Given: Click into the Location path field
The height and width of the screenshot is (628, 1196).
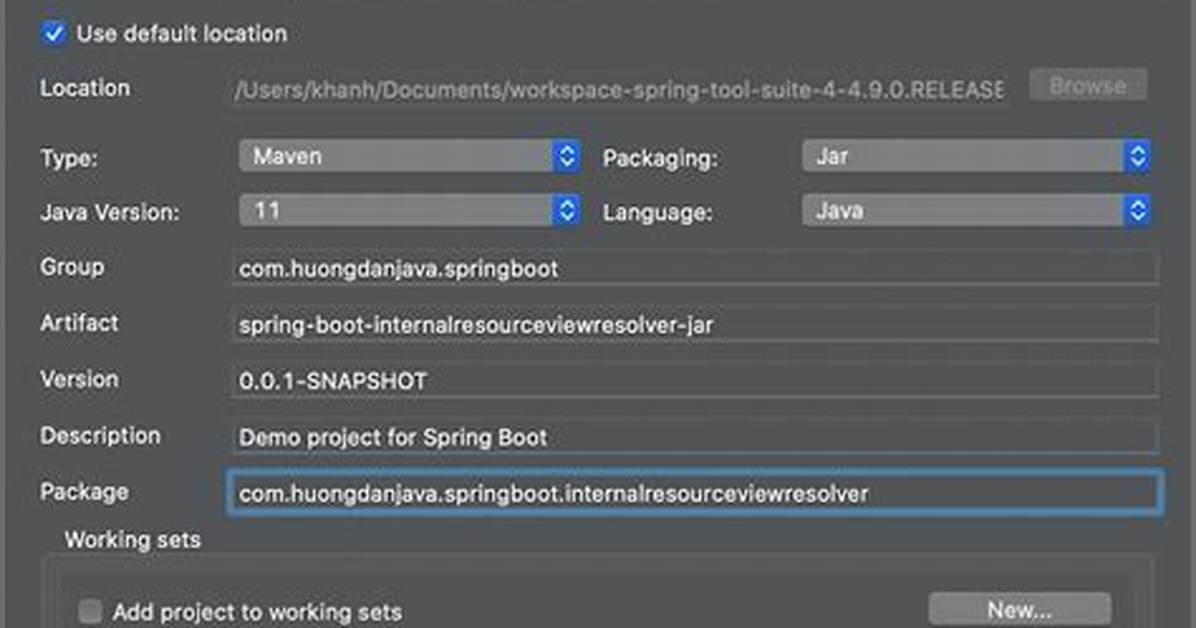Looking at the screenshot, I should tap(619, 90).
